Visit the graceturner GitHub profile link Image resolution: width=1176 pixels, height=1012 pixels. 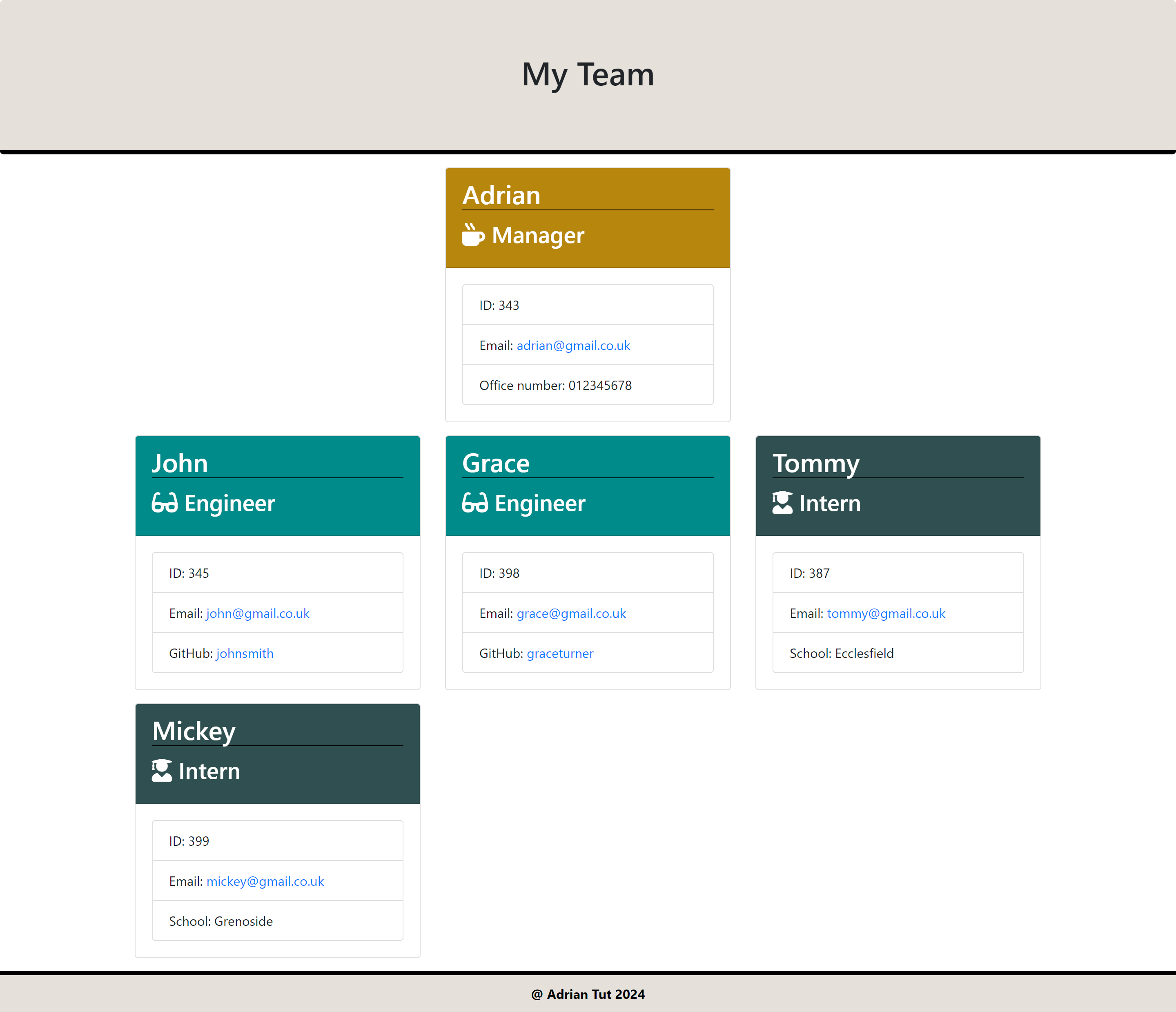[x=560, y=653]
